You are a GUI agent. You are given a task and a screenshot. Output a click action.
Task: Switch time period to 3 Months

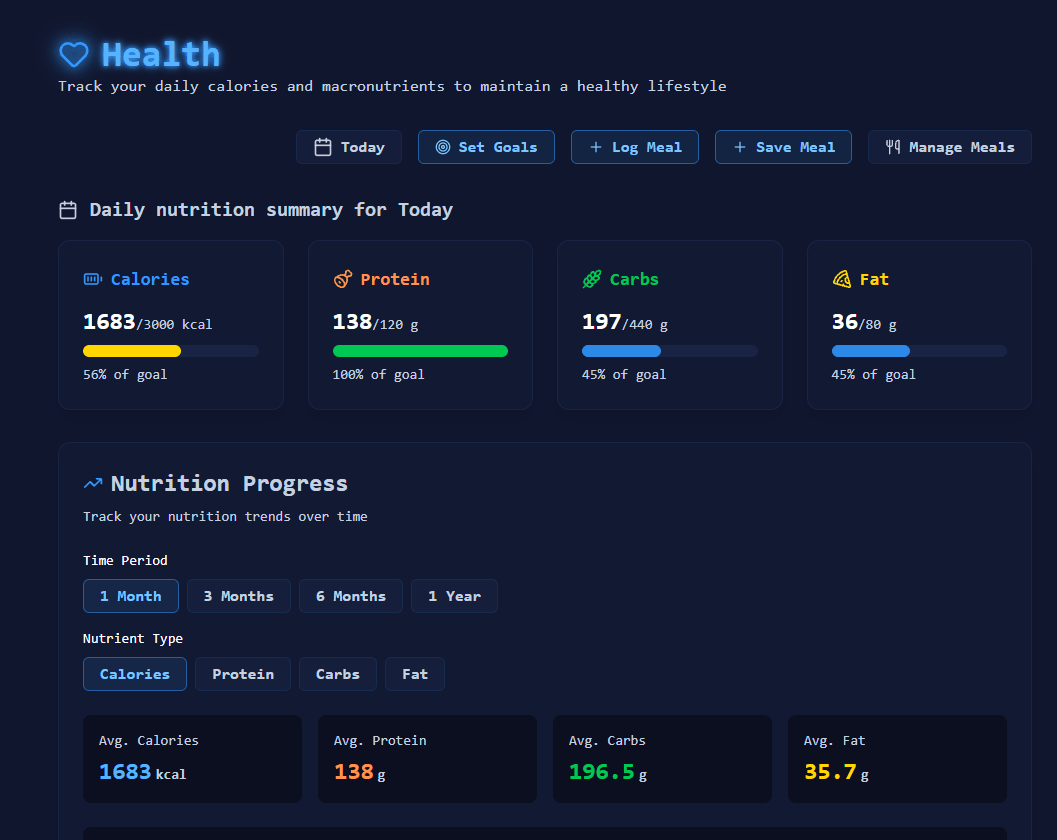point(239,596)
